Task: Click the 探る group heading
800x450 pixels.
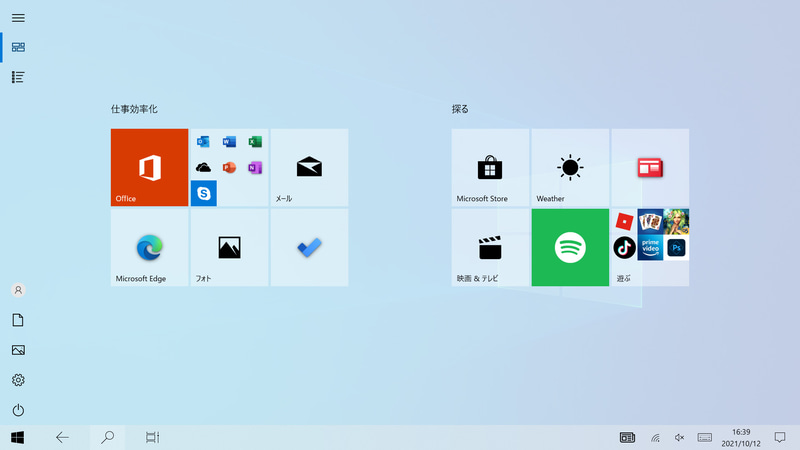Action: coord(460,109)
